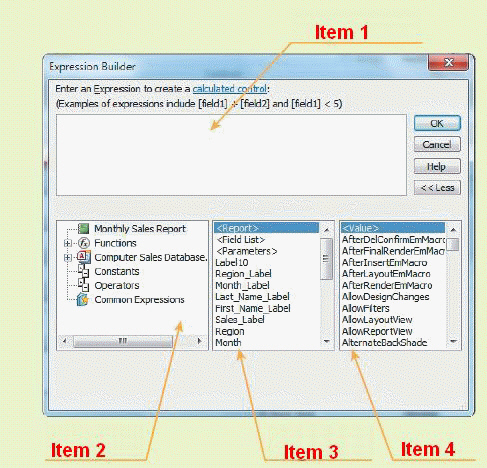Select the Region field entry
The image size is (487, 468).
(x=266, y=332)
